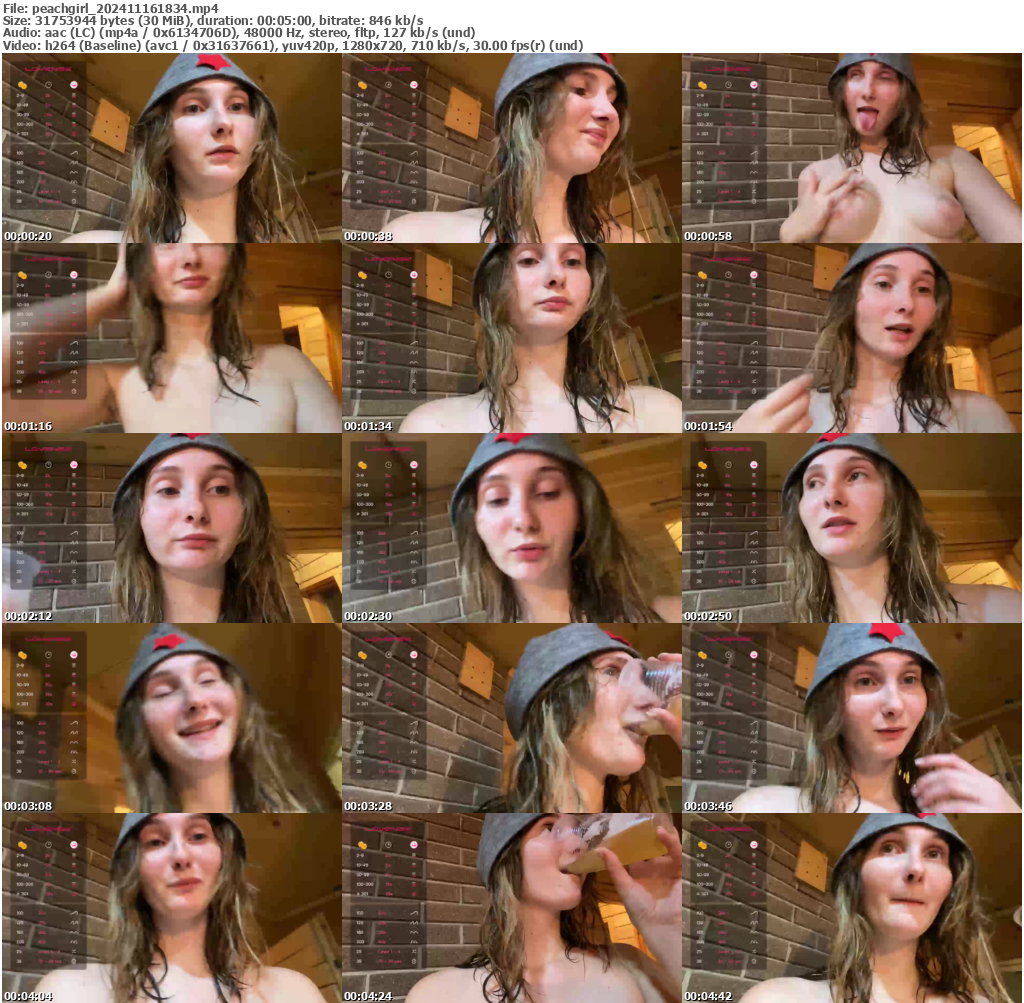Click the clock icon atop the tip menu
The image size is (1024, 1003).
coord(48,85)
